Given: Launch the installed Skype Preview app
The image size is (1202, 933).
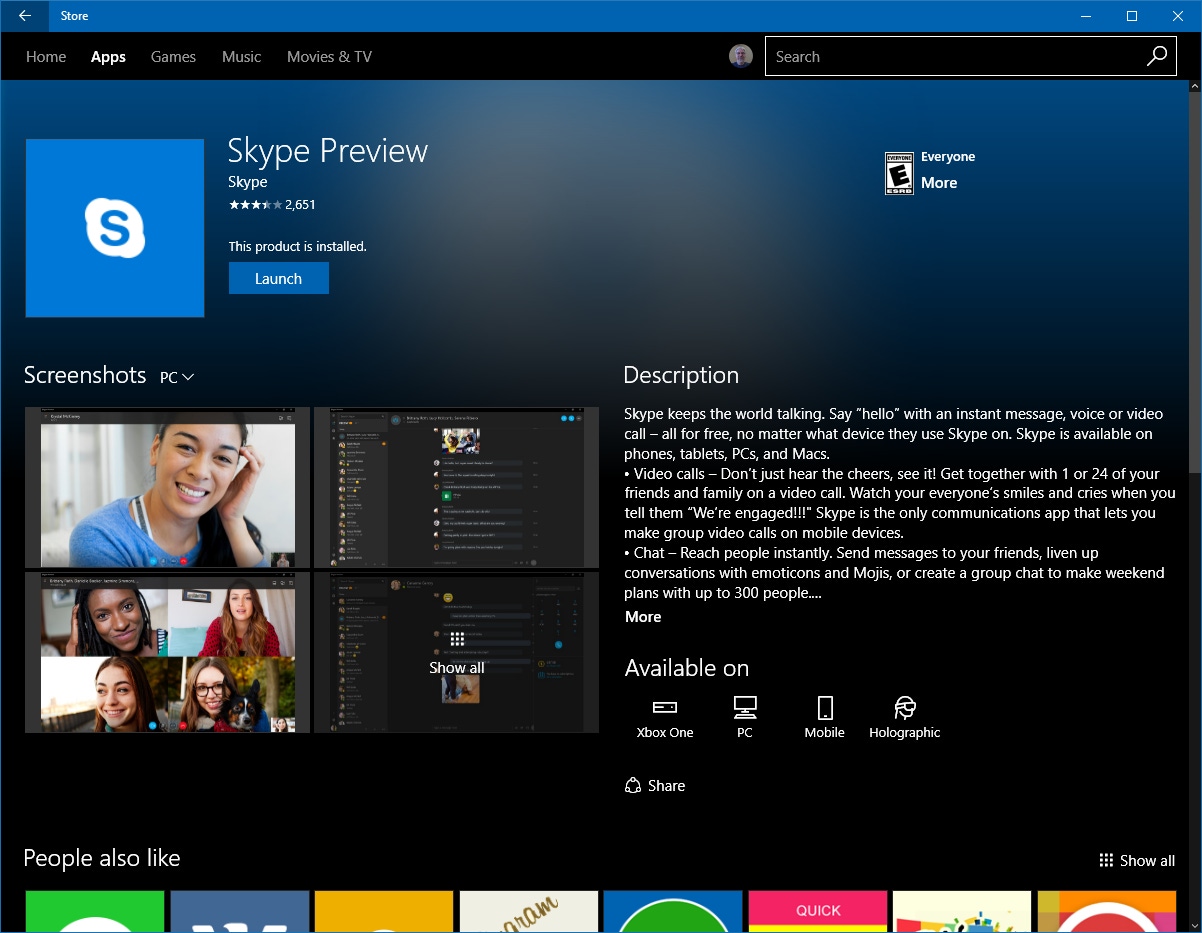Looking at the screenshot, I should (x=278, y=278).
